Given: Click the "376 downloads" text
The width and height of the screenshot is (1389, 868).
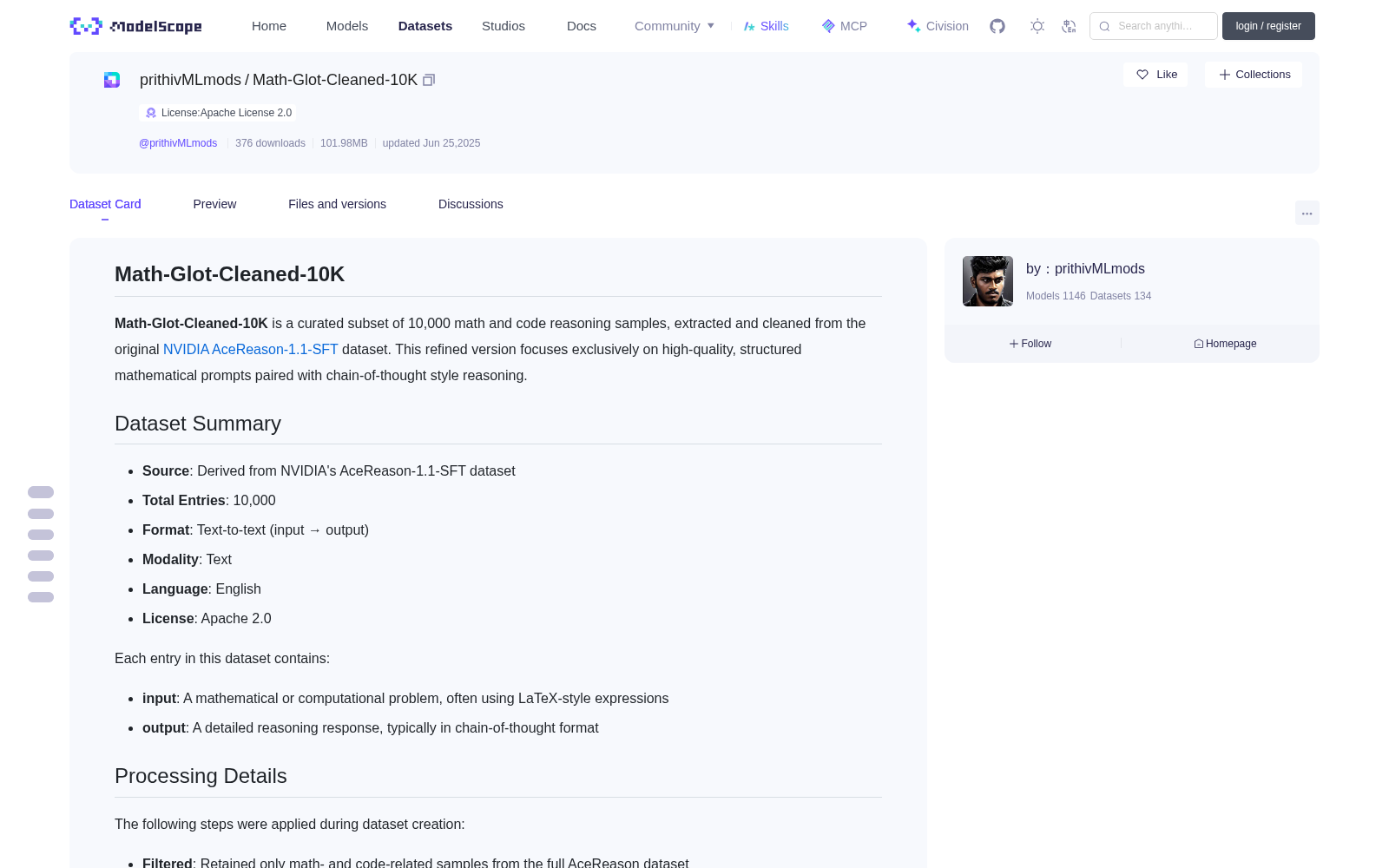Looking at the screenshot, I should coord(270,143).
